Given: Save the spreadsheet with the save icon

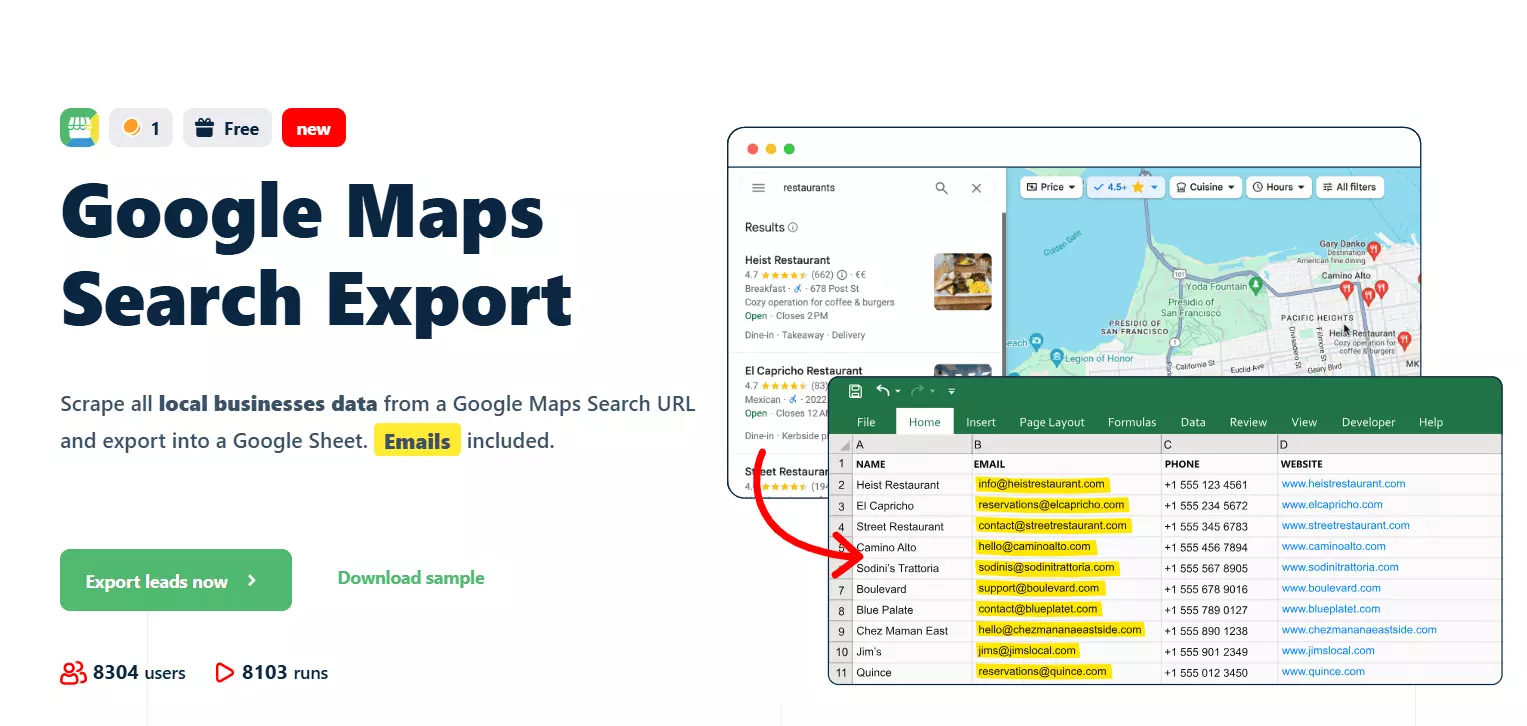Looking at the screenshot, I should coord(855,391).
